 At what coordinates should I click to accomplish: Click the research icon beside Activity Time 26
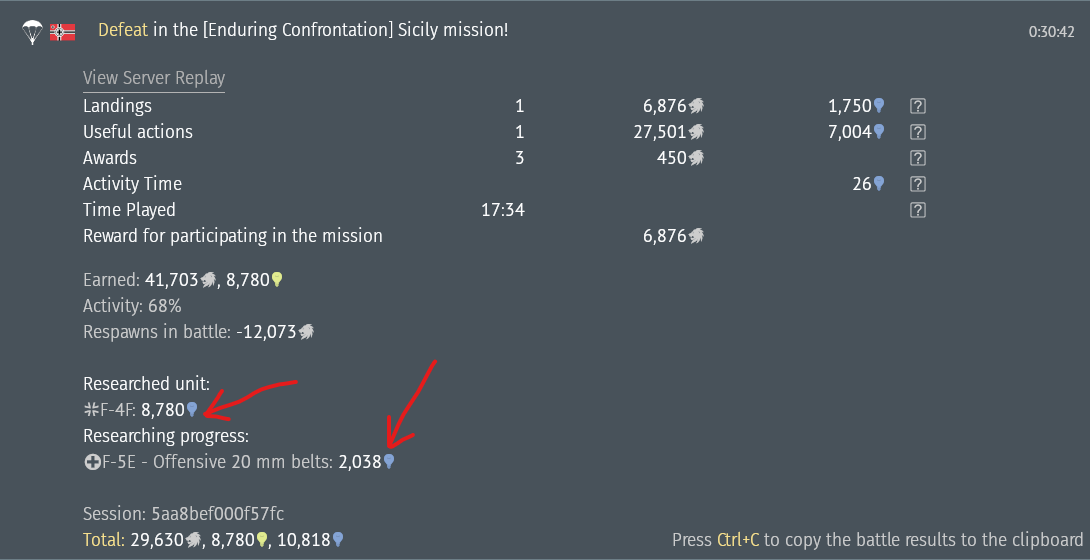point(879,184)
